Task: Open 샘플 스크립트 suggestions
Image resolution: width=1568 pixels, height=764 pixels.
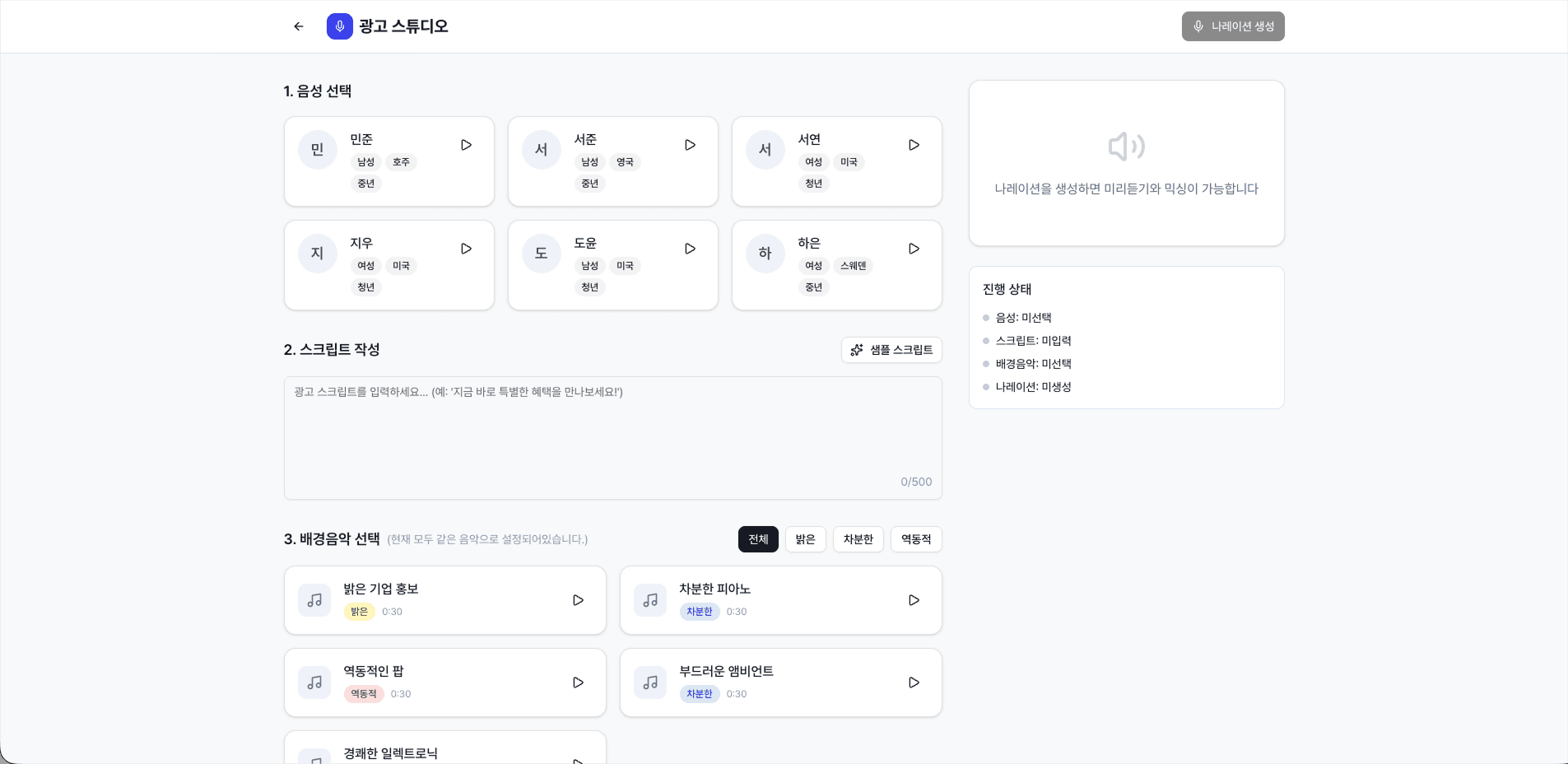Action: pos(891,350)
